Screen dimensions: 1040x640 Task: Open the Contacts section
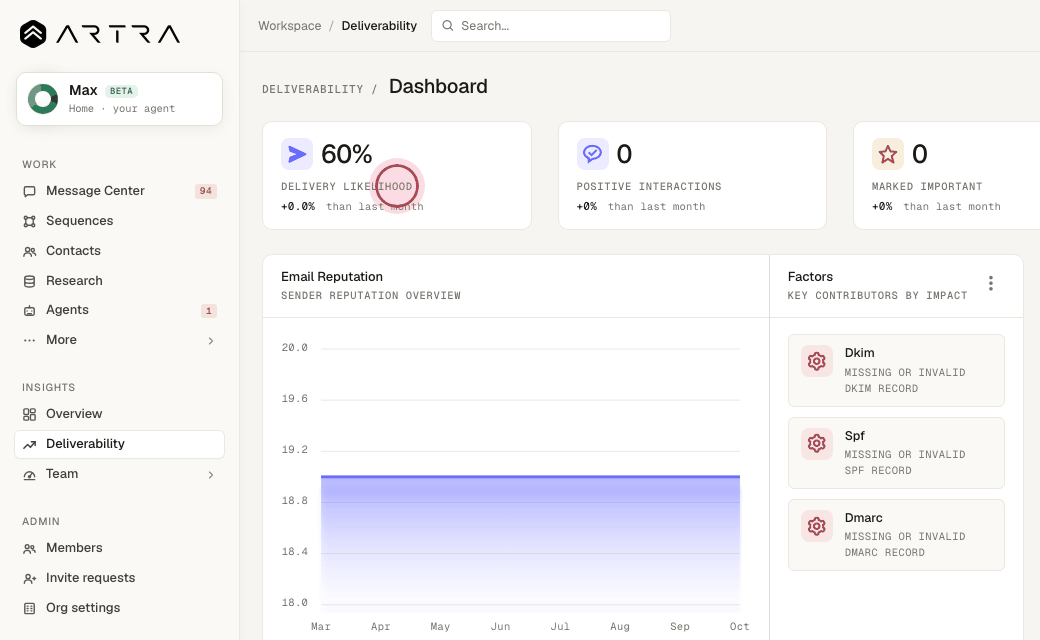point(119,251)
